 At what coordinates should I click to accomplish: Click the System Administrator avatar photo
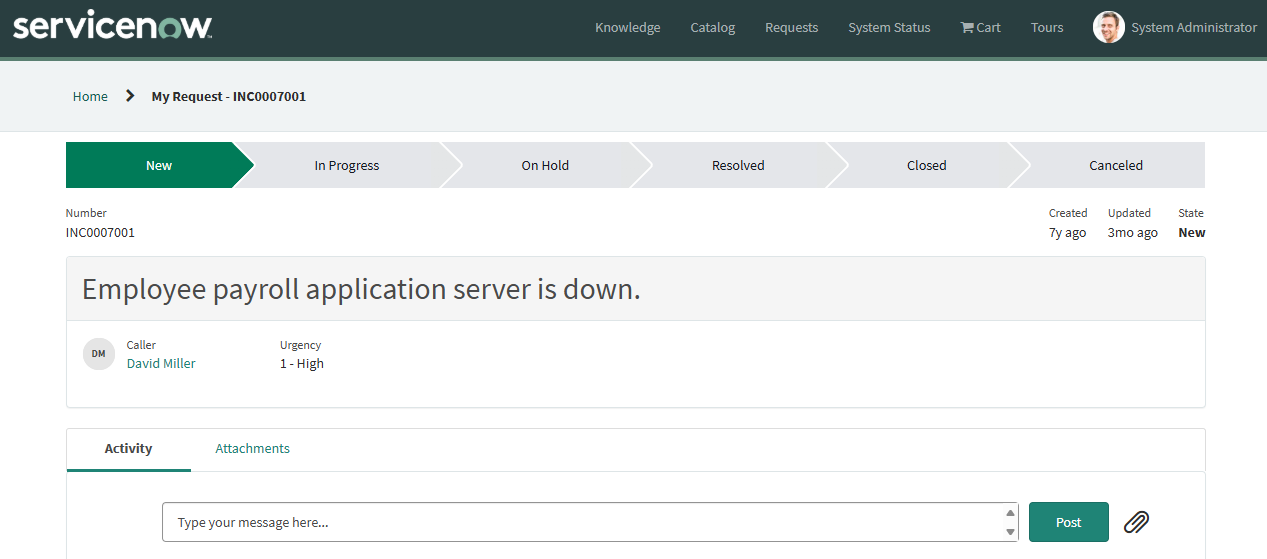pyautogui.click(x=1108, y=27)
